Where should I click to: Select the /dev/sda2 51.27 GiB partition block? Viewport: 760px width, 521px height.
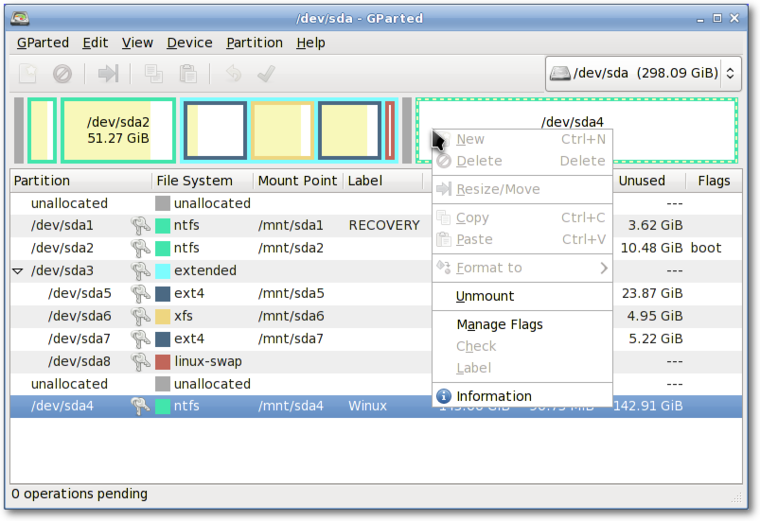point(118,130)
